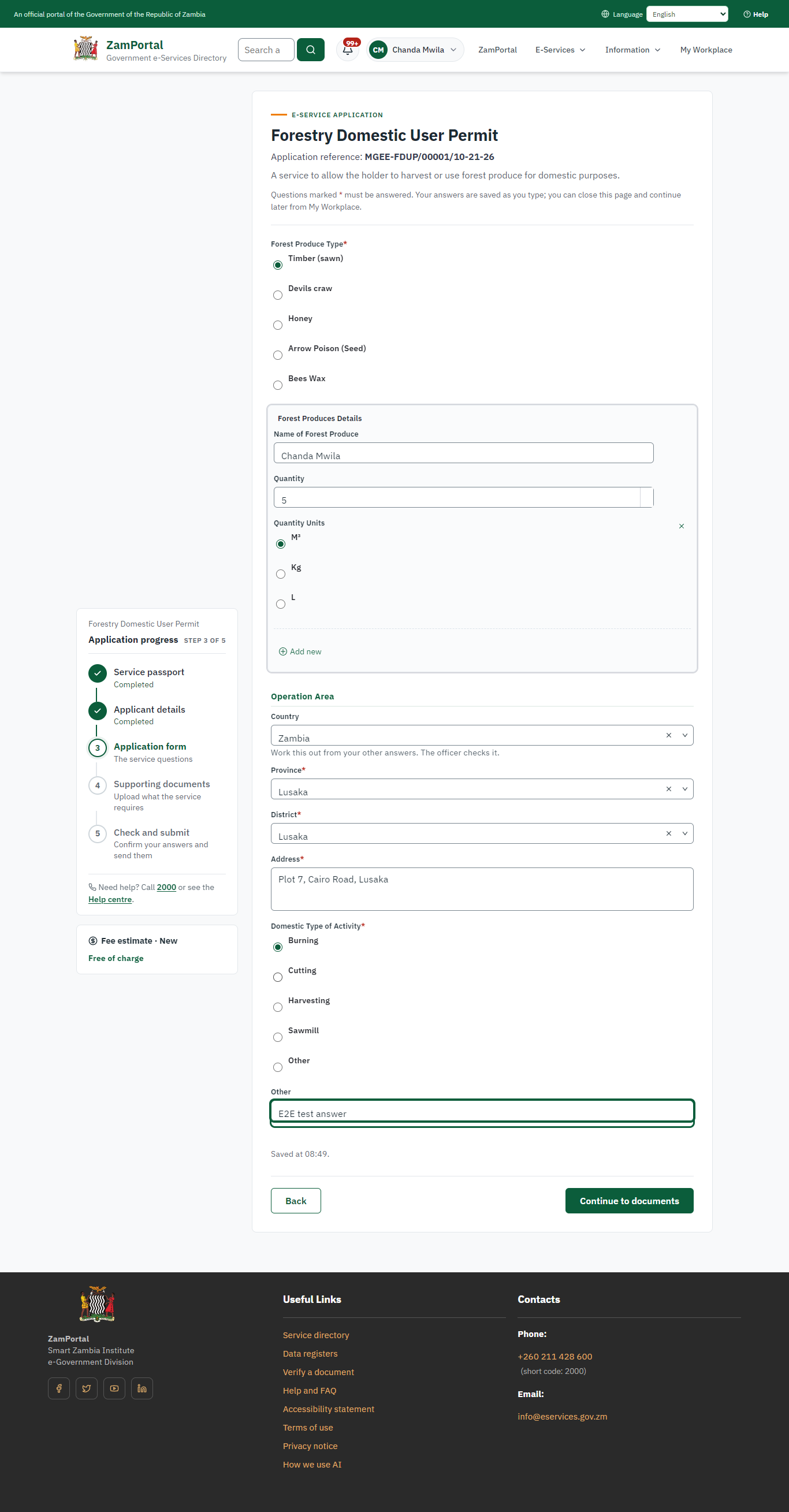Open the Language dropdown showing English
The width and height of the screenshot is (789, 1512).
click(687, 14)
